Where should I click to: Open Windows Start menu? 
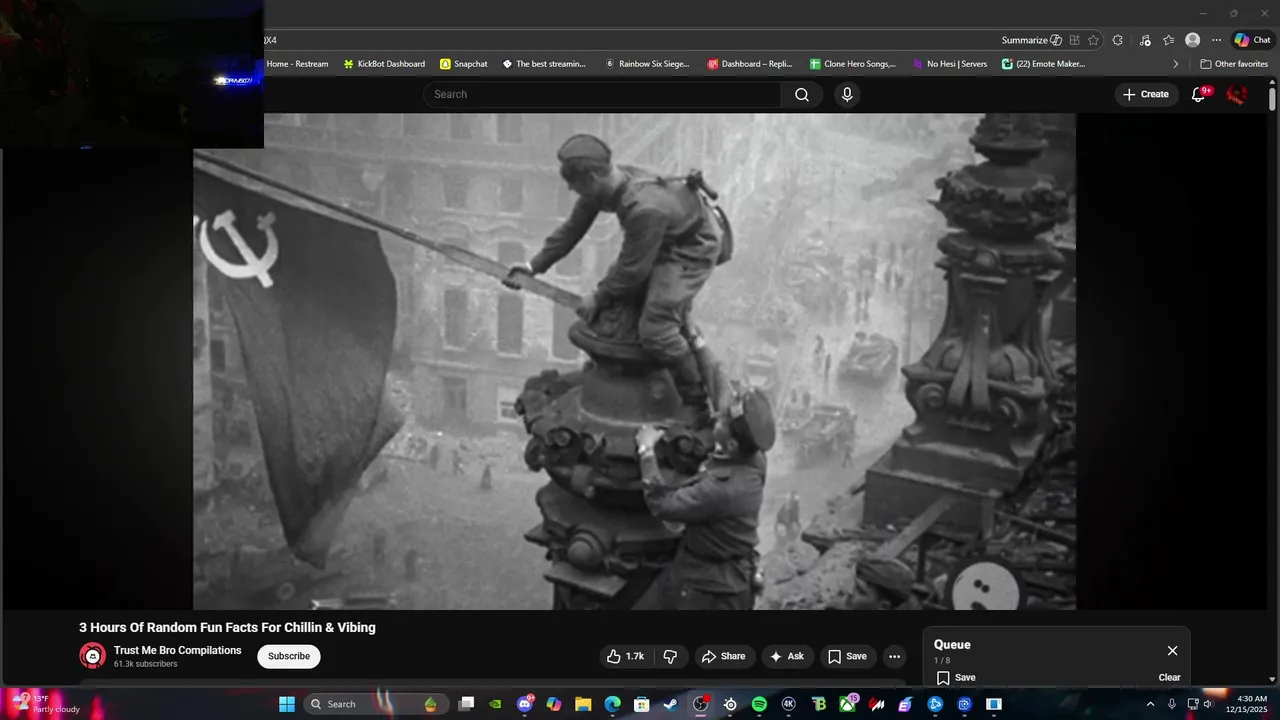tap(287, 704)
